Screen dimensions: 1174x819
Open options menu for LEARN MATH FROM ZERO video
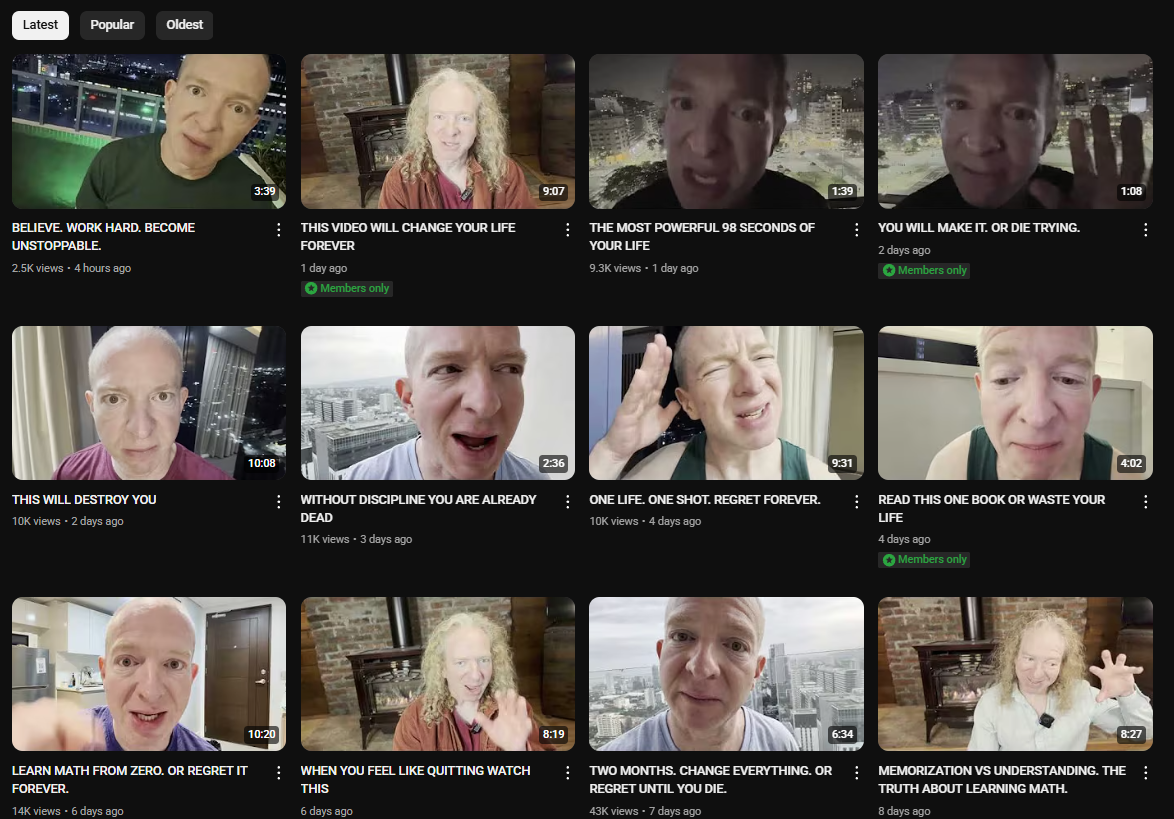[x=279, y=773]
